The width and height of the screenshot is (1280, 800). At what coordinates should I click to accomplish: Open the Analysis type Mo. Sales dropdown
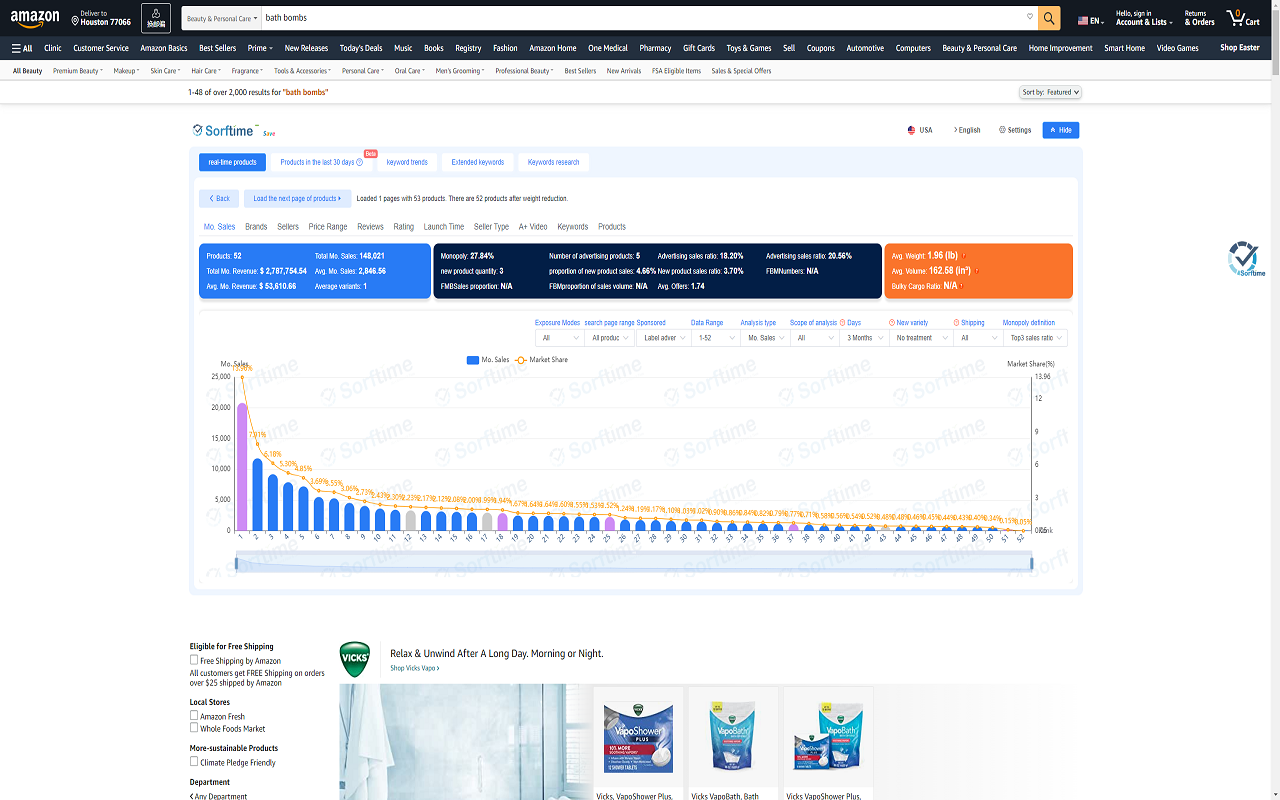click(765, 338)
